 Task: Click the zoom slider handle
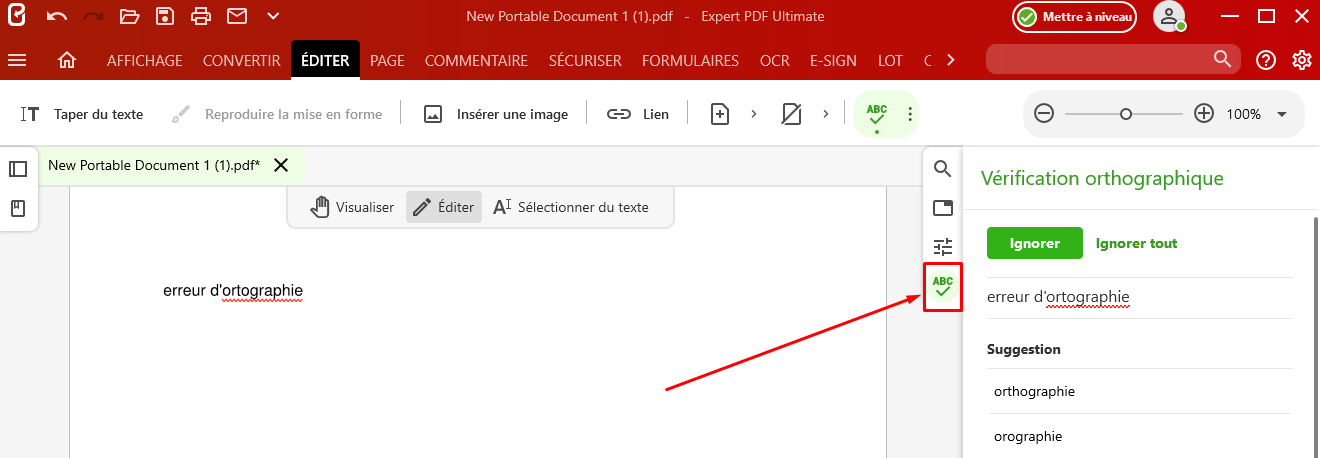click(1126, 114)
